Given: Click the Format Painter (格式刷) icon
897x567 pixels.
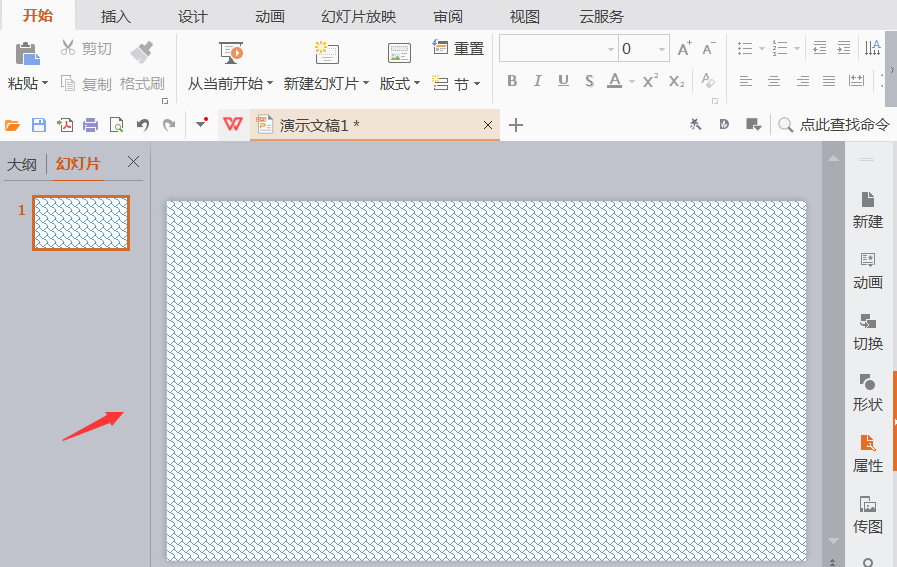Looking at the screenshot, I should tap(141, 52).
